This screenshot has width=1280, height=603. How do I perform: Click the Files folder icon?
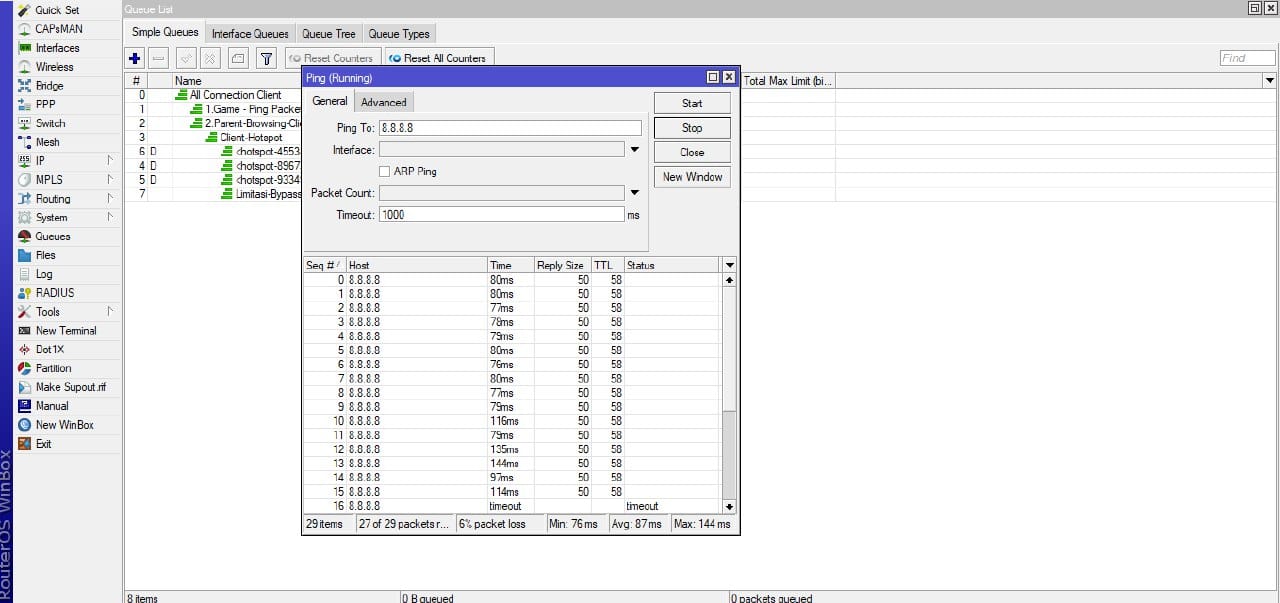[25, 255]
